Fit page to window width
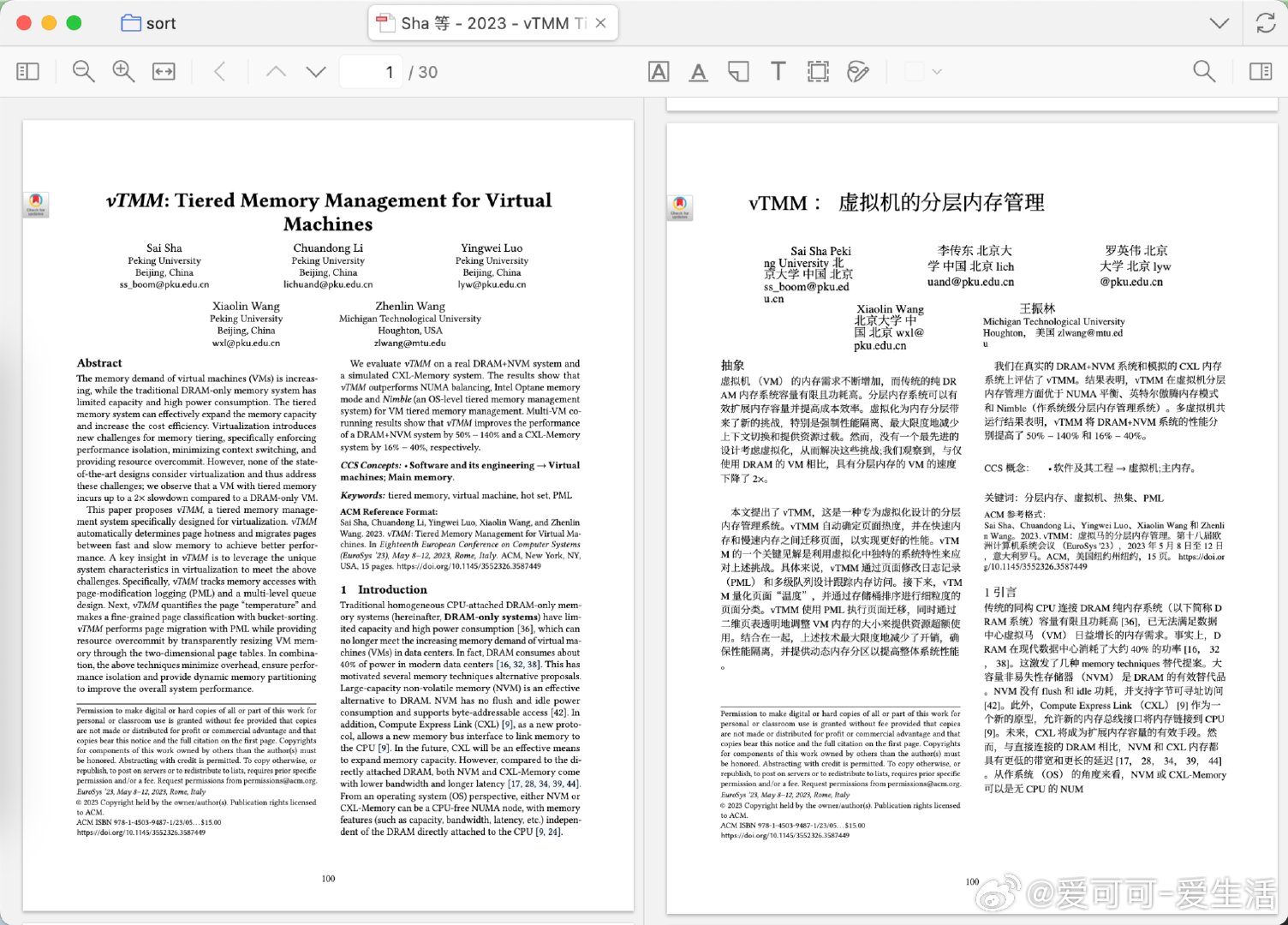Image resolution: width=1288 pixels, height=925 pixels. point(164,72)
